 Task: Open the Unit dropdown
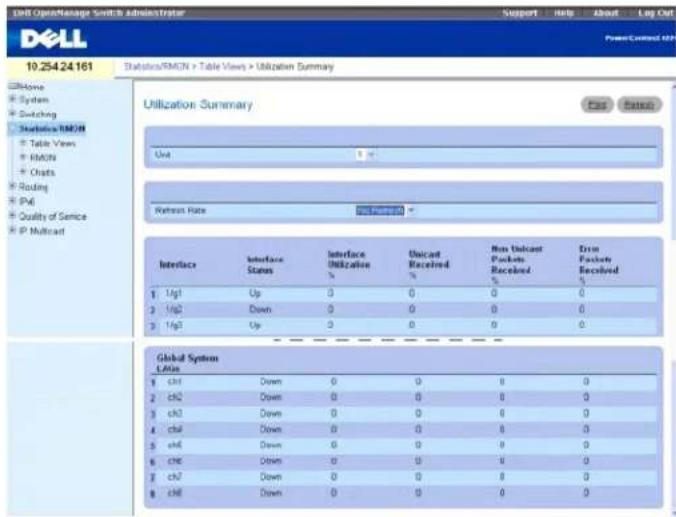[x=365, y=154]
